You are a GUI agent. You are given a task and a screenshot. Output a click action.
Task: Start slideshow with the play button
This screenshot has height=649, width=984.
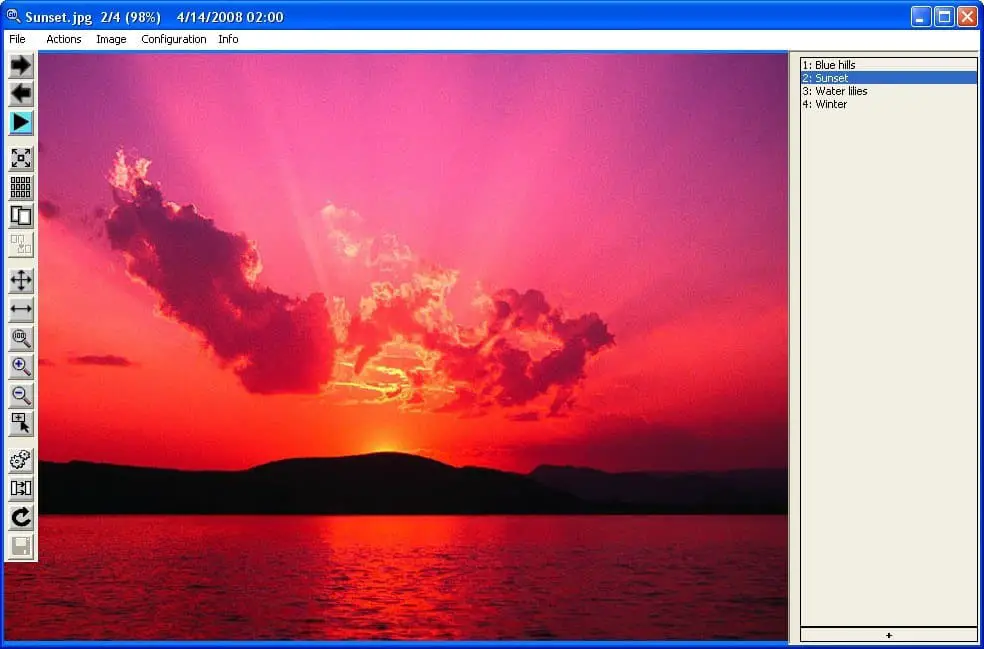point(21,123)
